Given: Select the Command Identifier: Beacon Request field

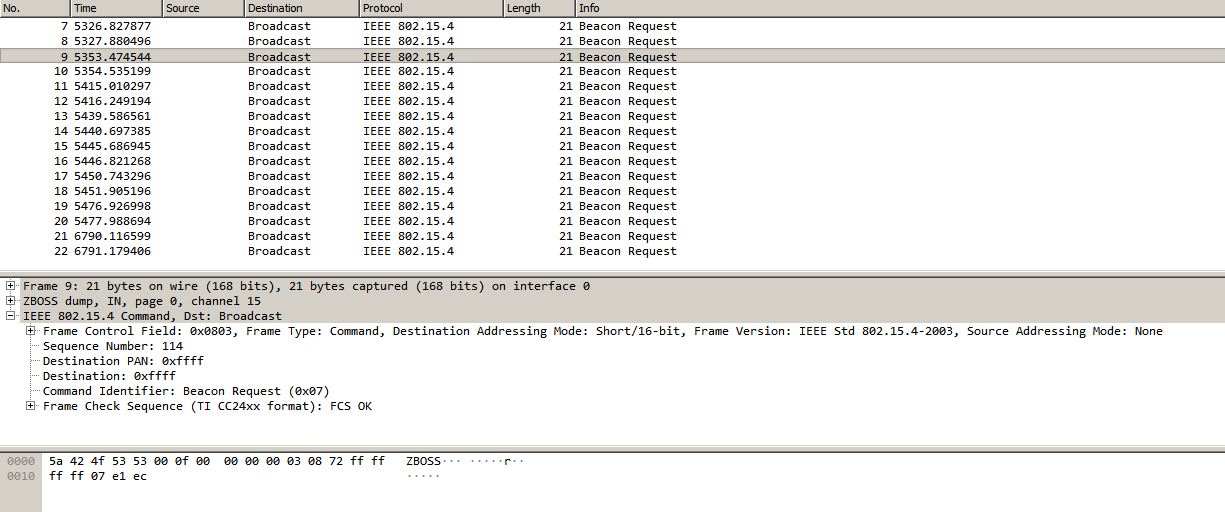Looking at the screenshot, I should [x=186, y=391].
